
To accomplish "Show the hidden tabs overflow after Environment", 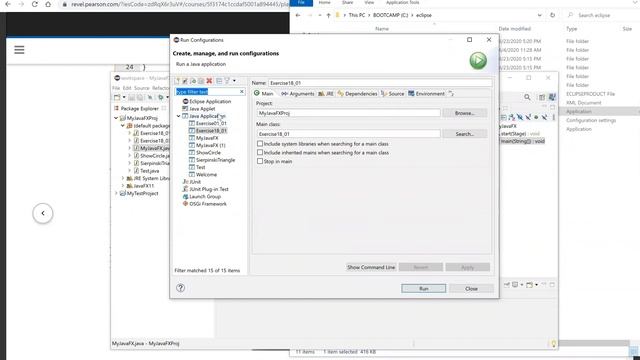I will pyautogui.click(x=451, y=93).
